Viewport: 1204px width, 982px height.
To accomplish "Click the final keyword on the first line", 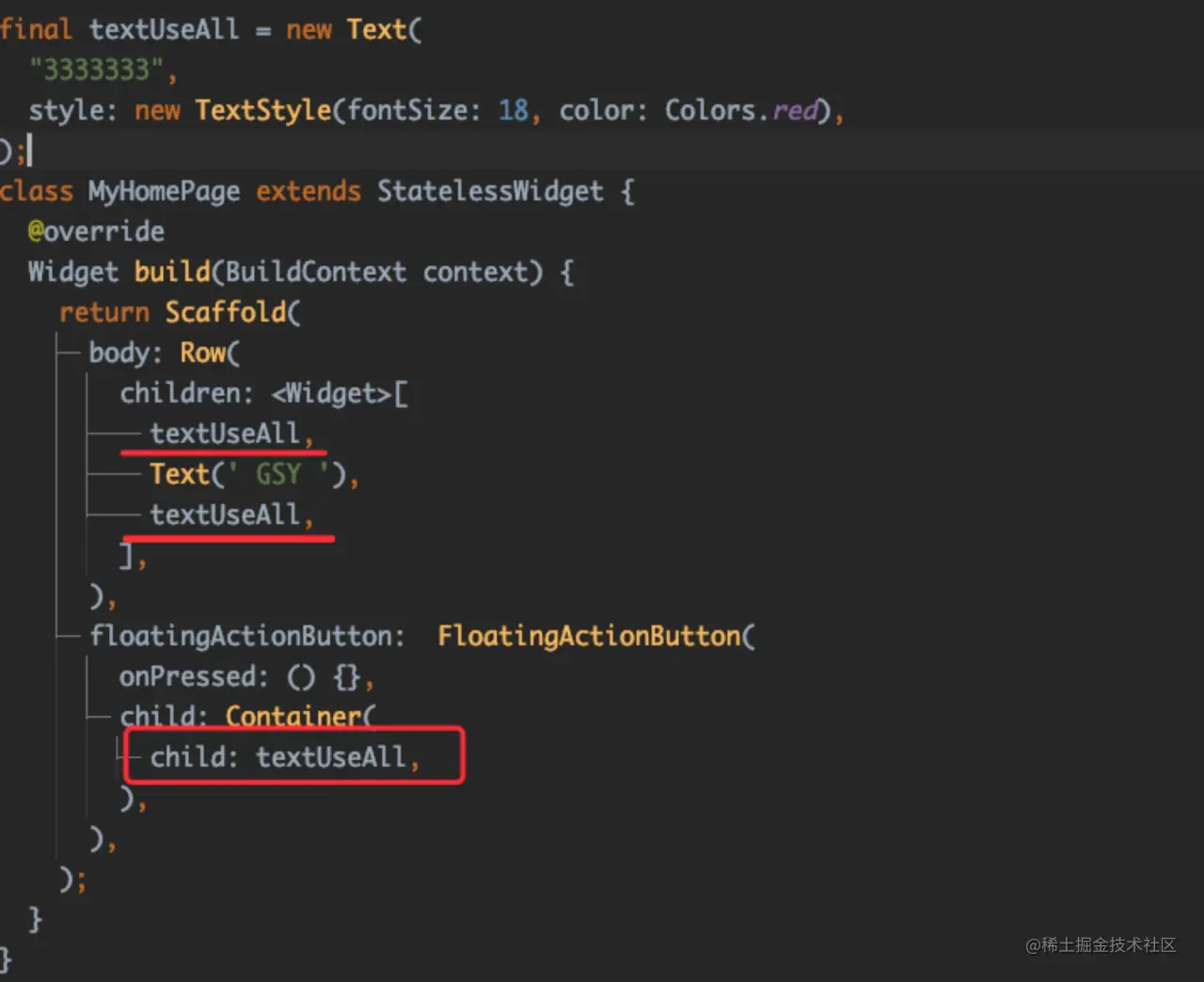I will click(36, 29).
